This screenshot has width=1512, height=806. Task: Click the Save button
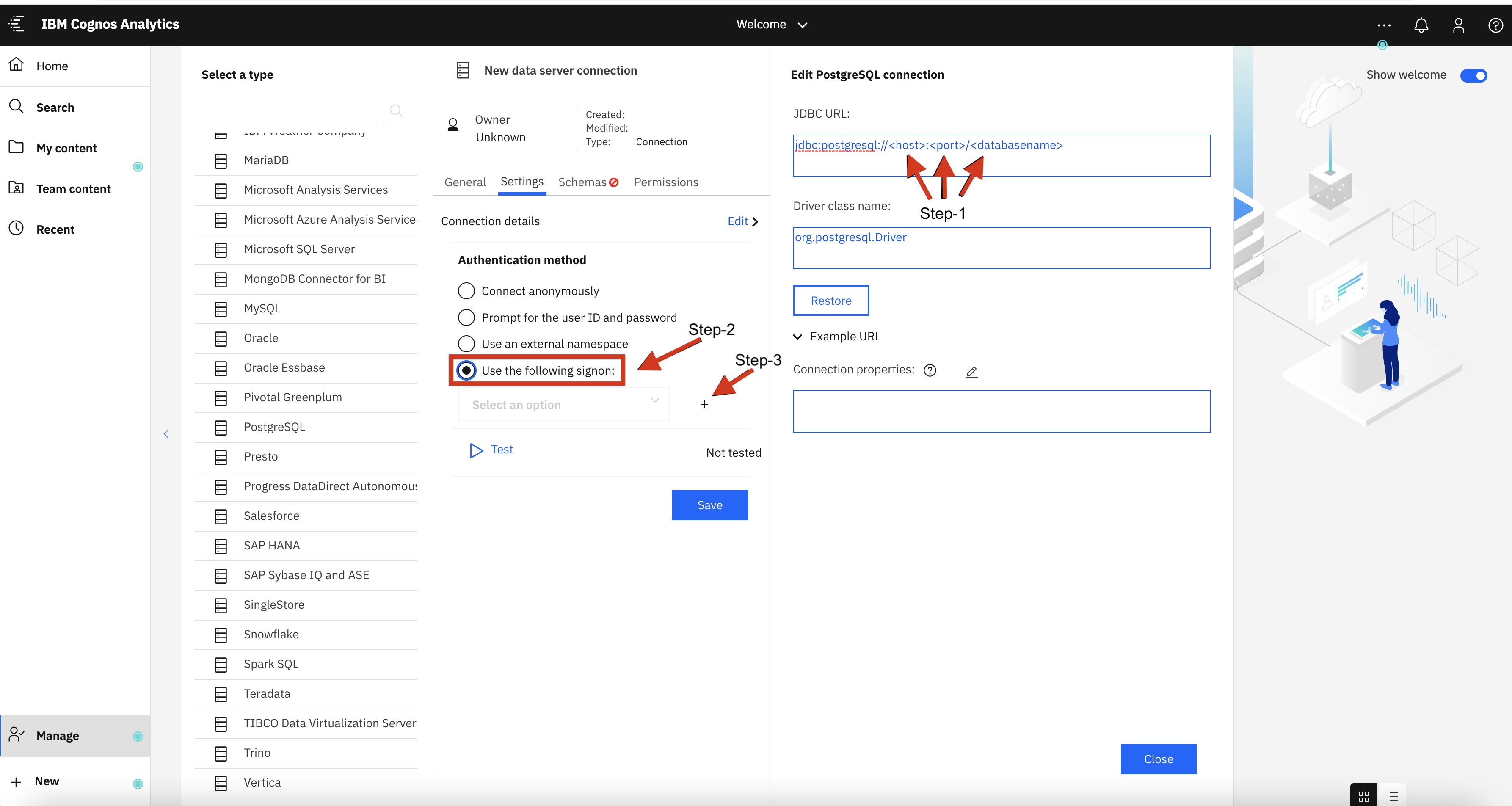coord(709,505)
